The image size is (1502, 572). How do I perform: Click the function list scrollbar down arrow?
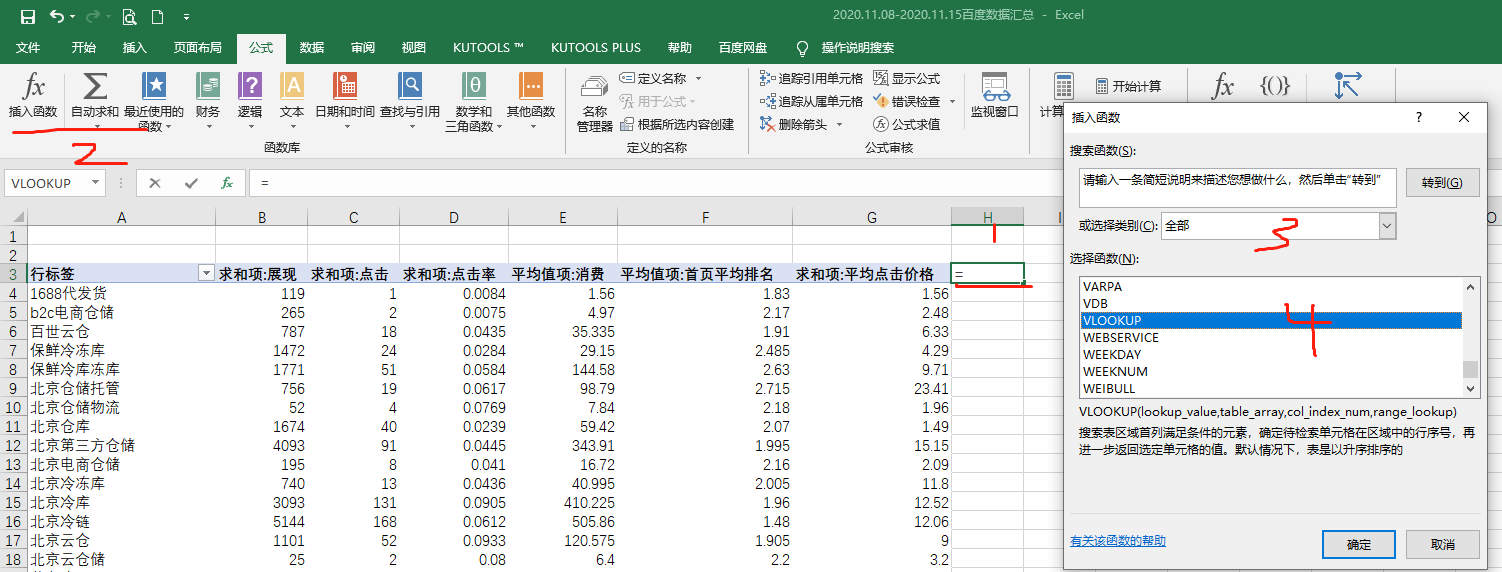point(1470,389)
